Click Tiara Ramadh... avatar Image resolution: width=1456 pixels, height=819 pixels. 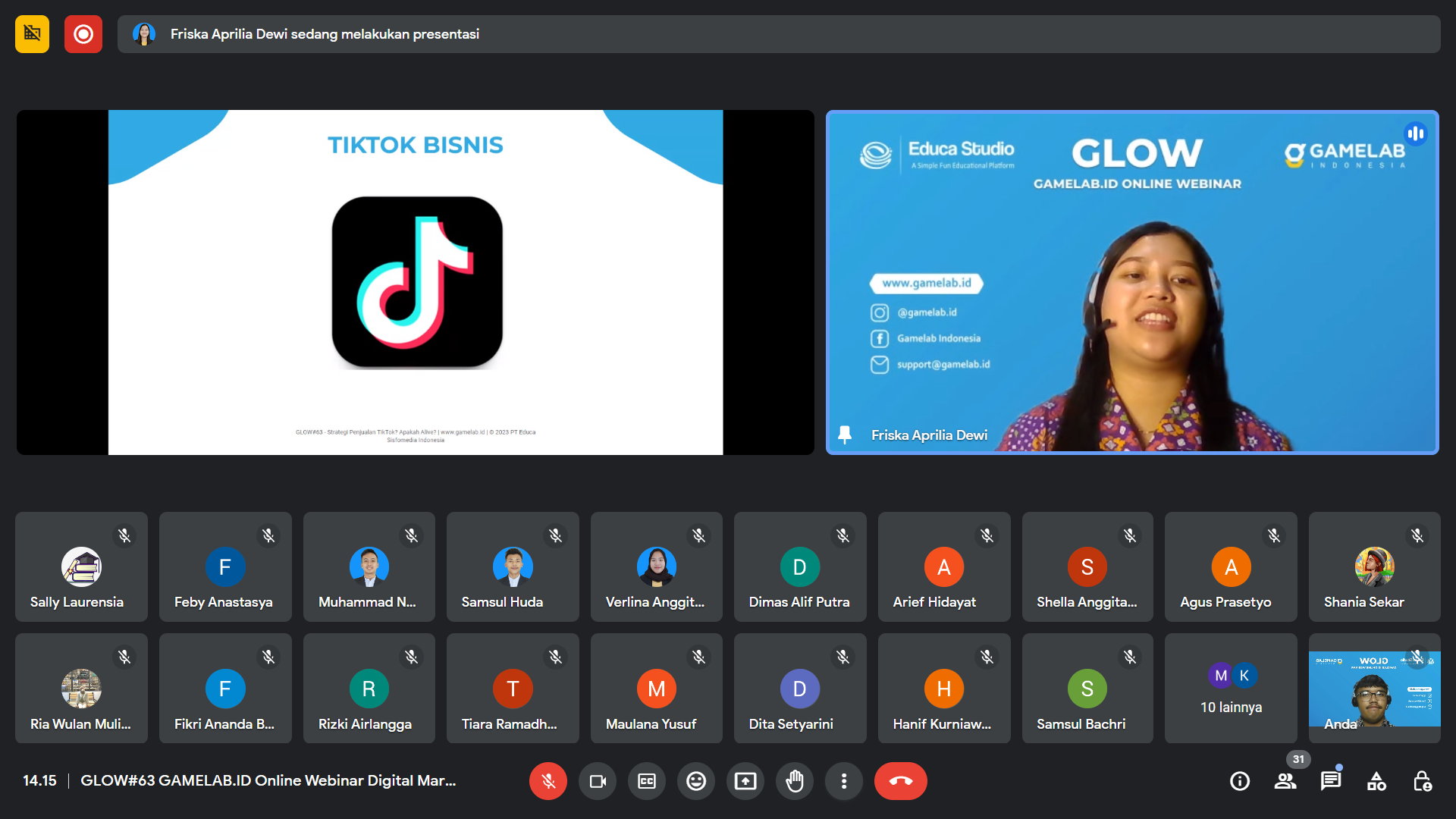[513, 689]
